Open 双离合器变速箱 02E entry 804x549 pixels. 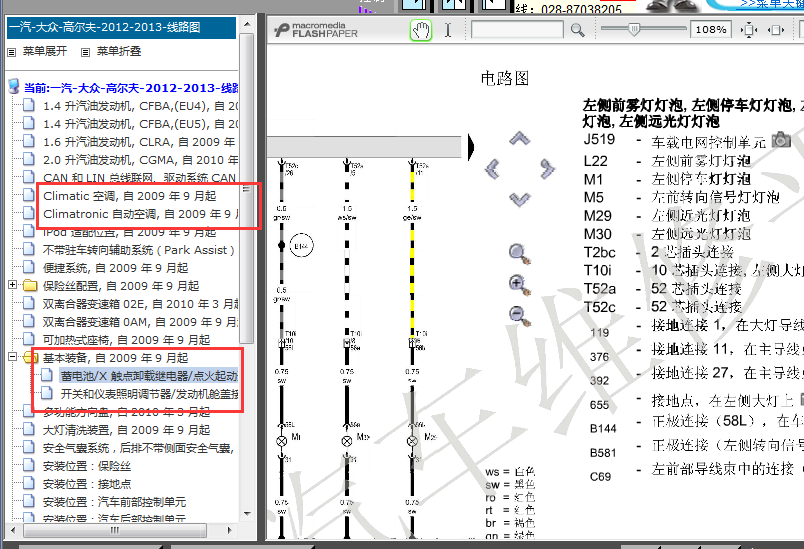coord(140,304)
